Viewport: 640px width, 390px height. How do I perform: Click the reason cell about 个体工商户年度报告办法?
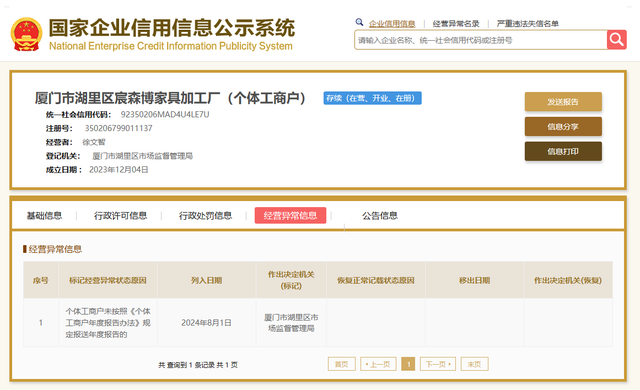click(108, 323)
